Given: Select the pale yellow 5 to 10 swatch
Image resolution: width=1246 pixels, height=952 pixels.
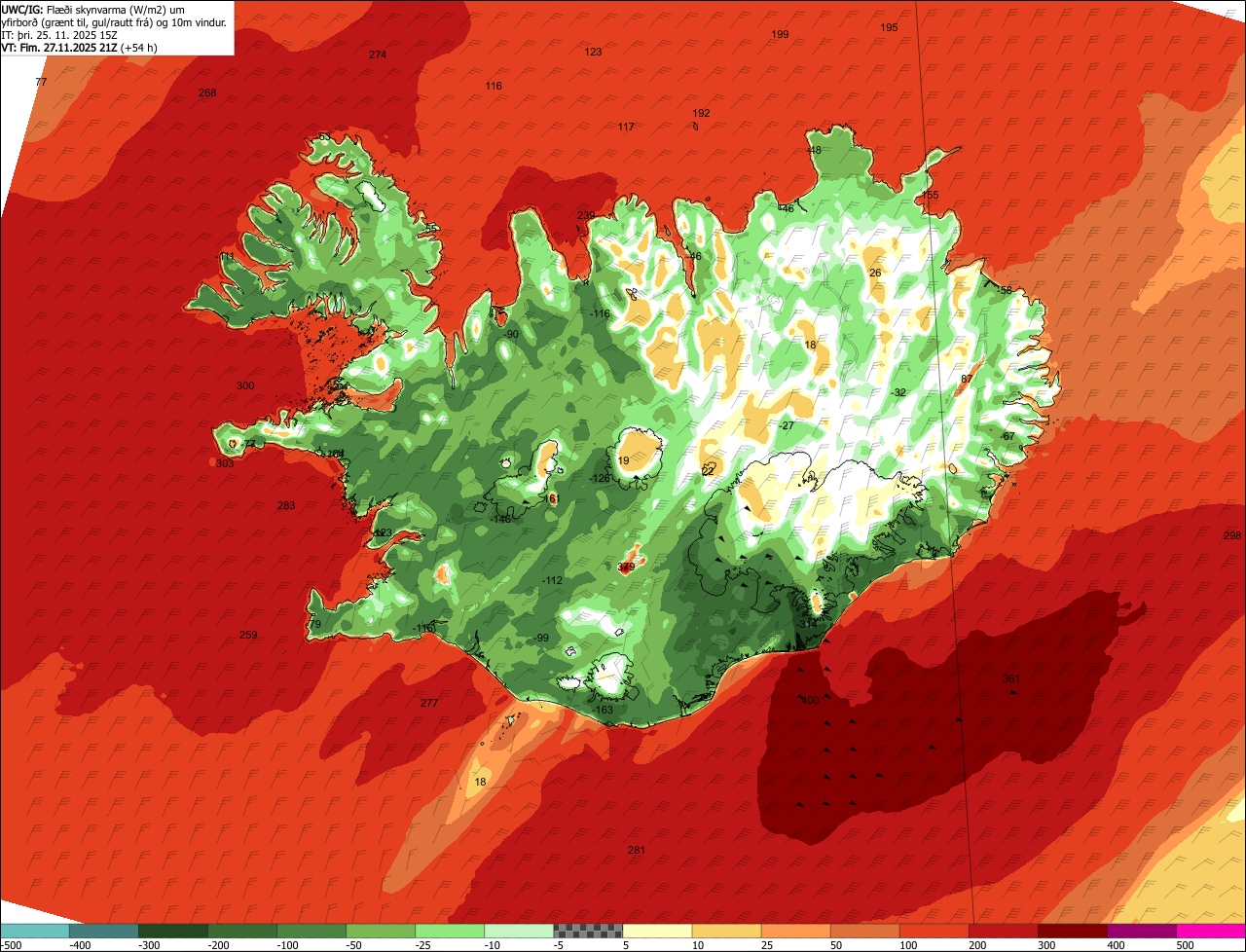Looking at the screenshot, I should click(657, 931).
